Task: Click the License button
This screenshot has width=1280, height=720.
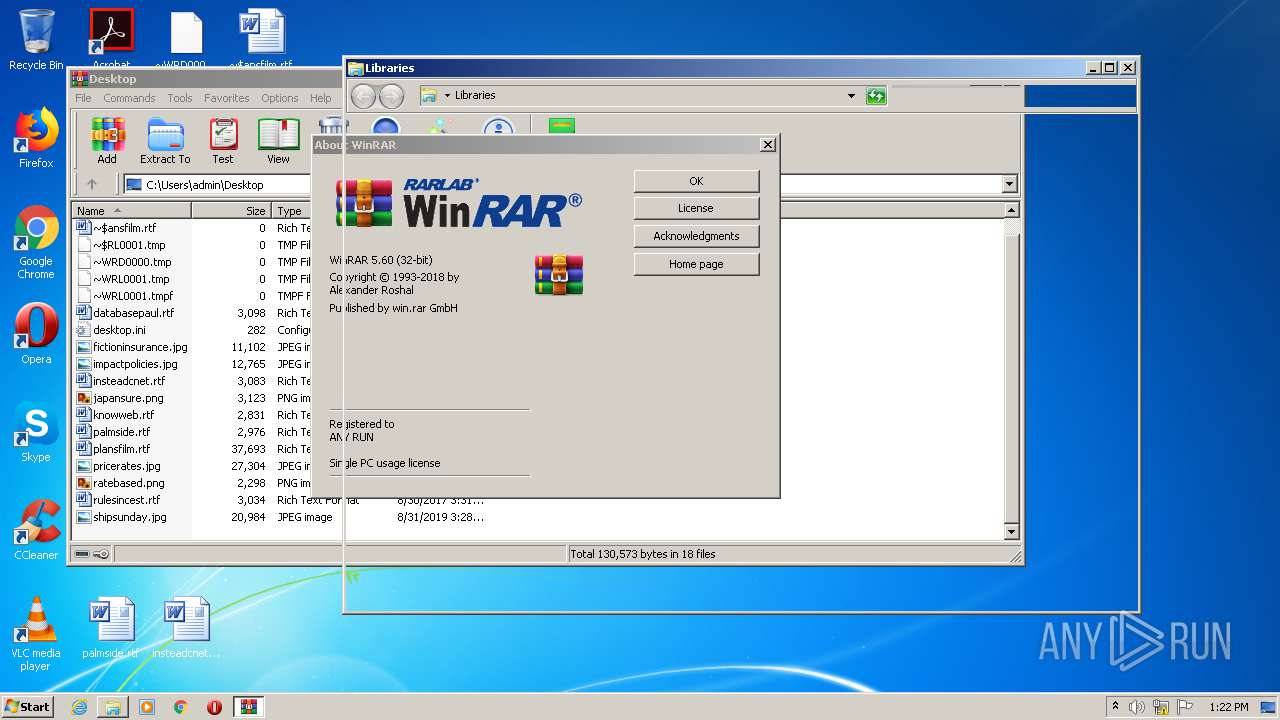Action: coord(696,208)
